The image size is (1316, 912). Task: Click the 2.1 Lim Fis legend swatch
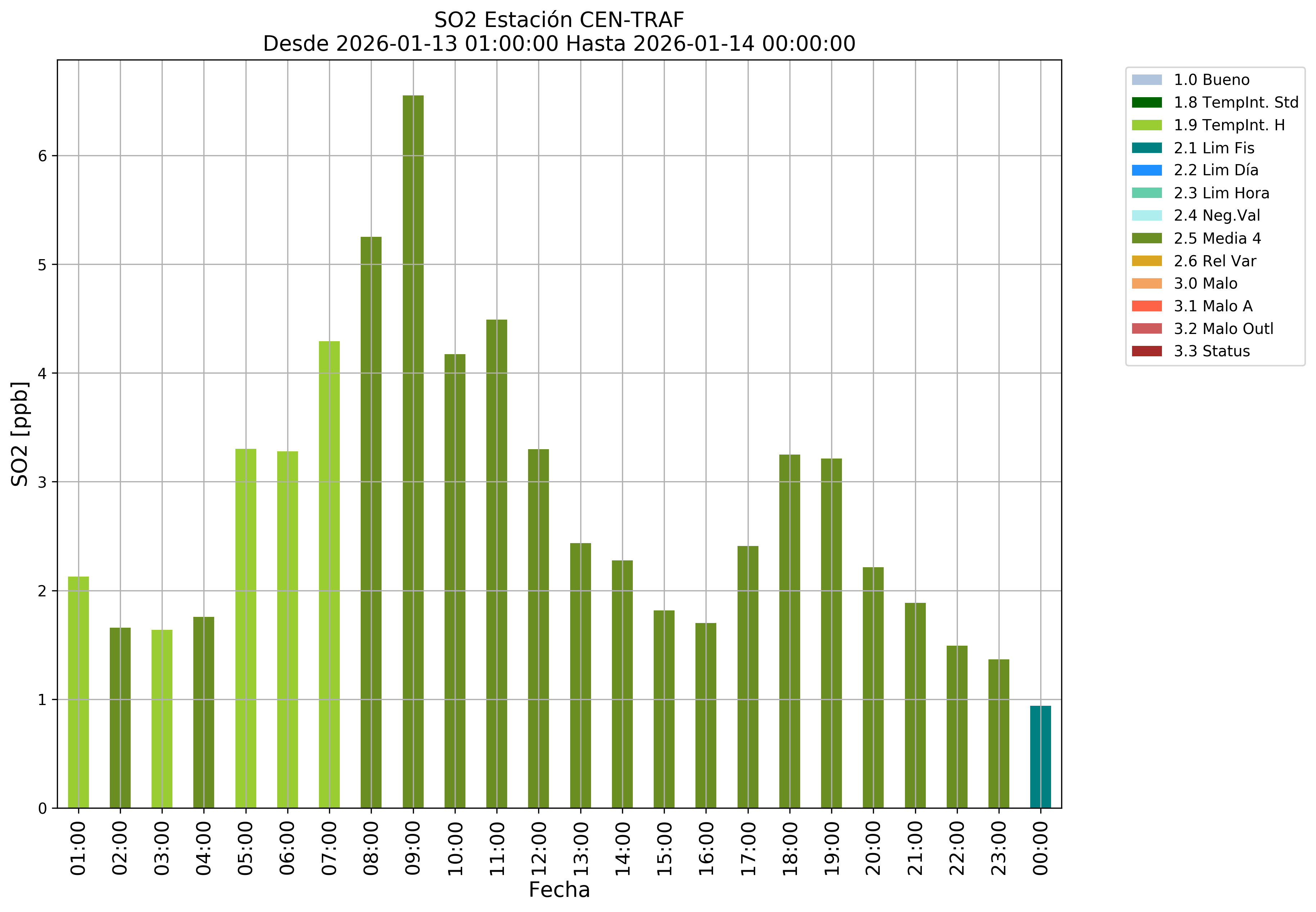pos(1146,148)
